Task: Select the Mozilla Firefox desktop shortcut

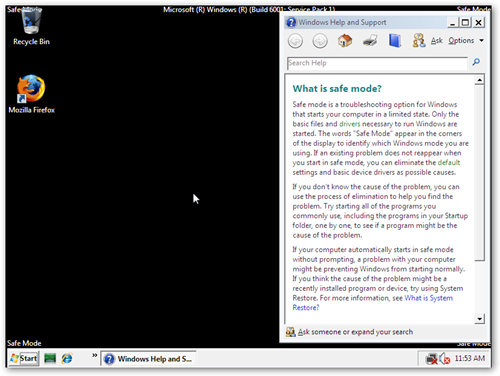Action: pos(31,94)
